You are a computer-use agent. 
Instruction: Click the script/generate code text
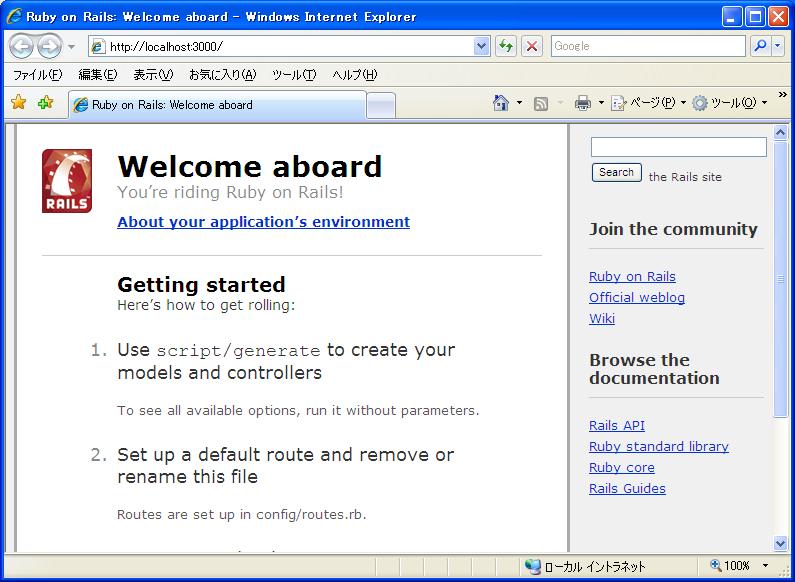(238, 351)
